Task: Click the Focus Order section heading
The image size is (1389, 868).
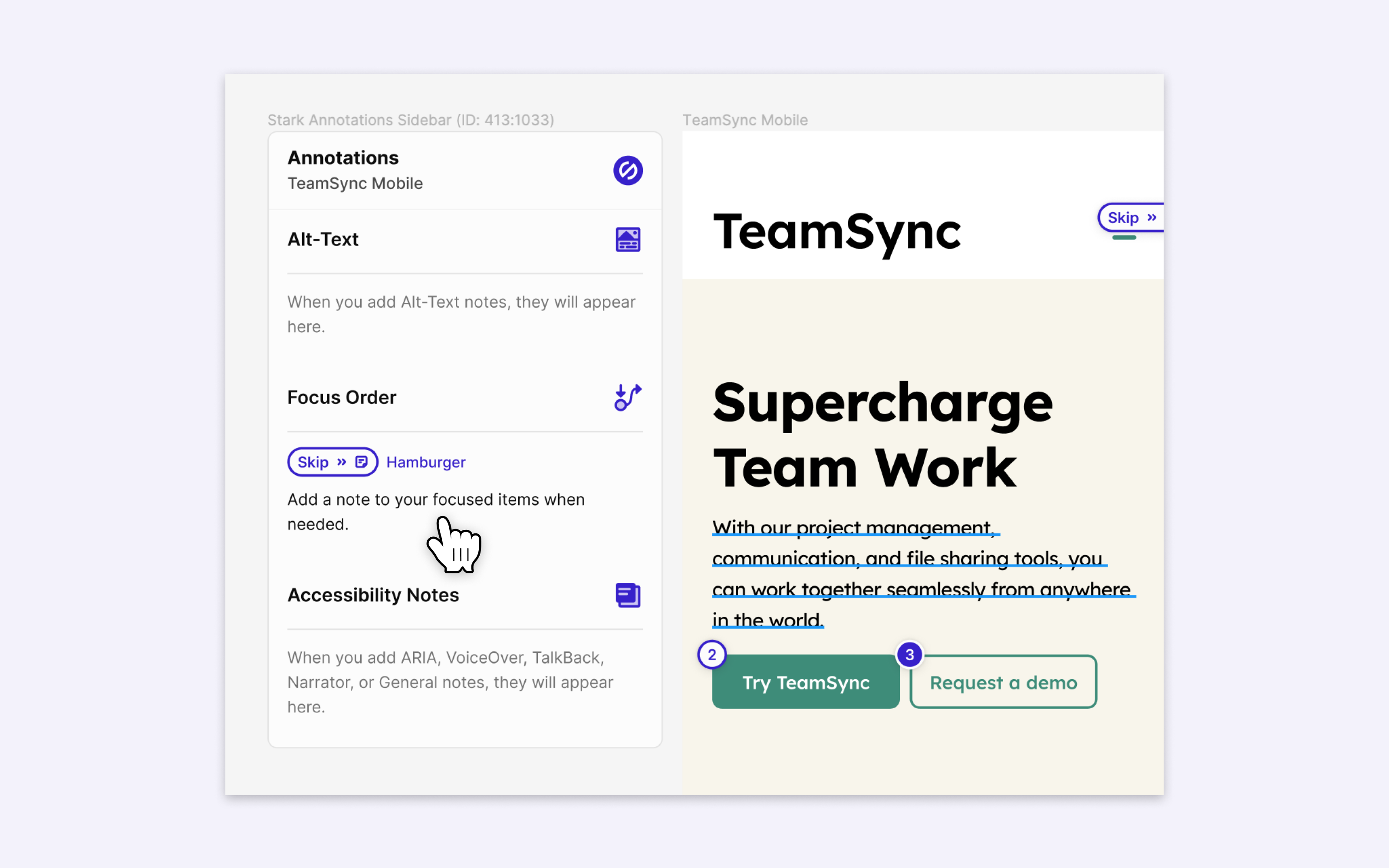Action: [342, 397]
